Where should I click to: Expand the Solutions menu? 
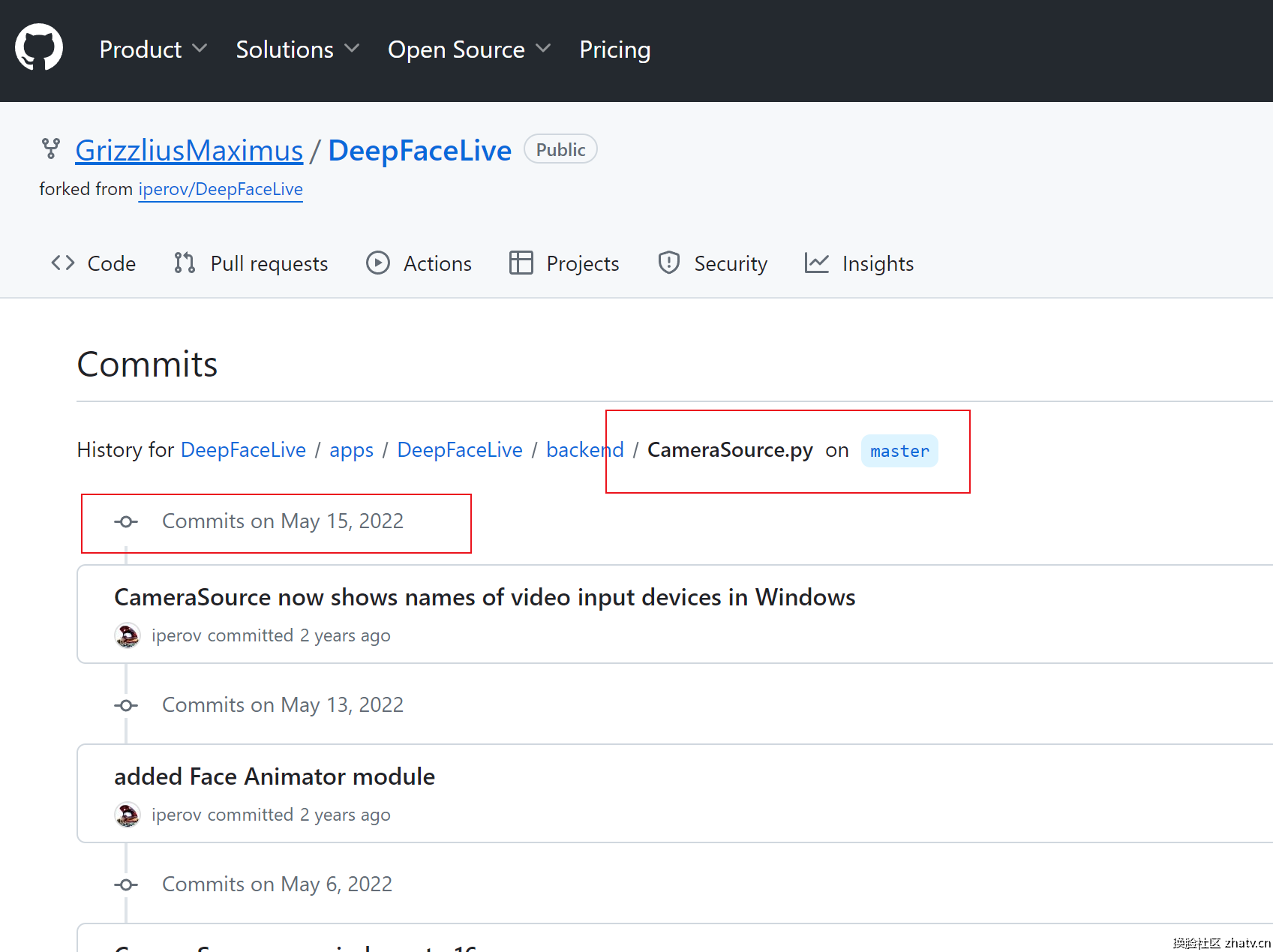297,50
